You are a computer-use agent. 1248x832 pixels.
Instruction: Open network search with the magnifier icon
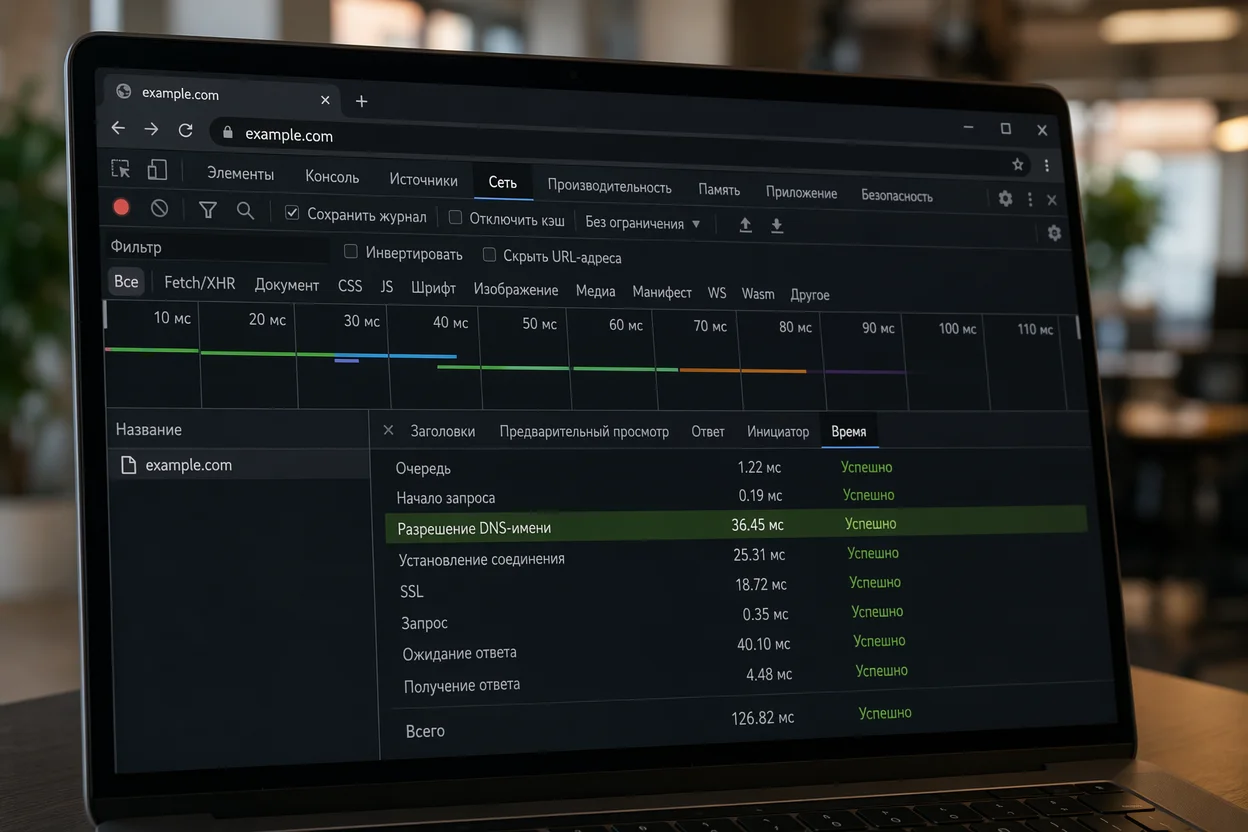click(245, 211)
